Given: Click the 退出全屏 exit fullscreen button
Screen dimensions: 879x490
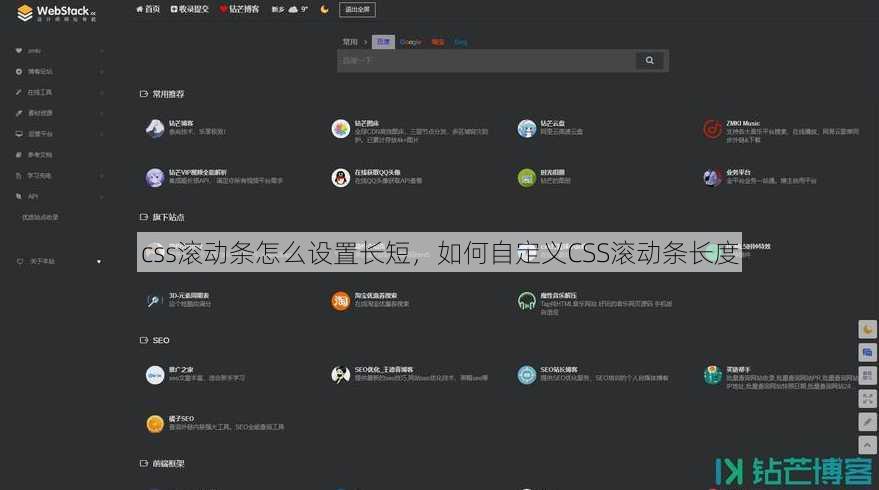Looking at the screenshot, I should (x=357, y=10).
